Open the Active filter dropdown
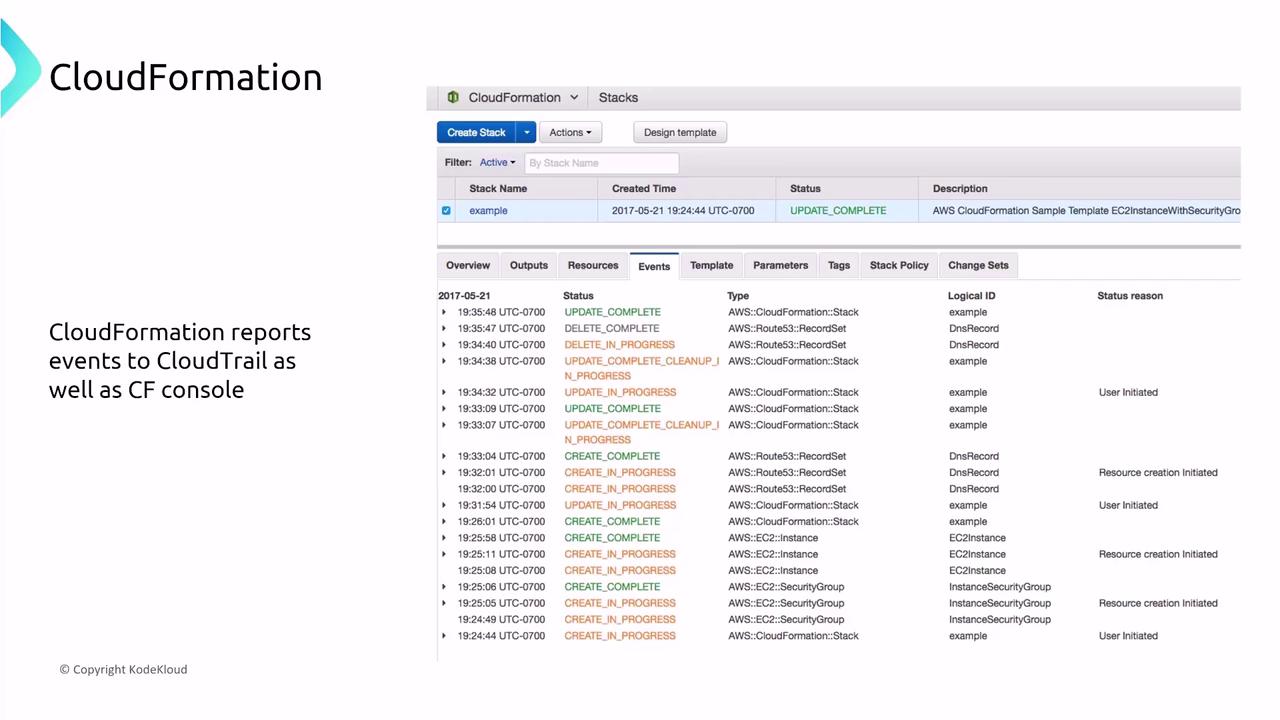 click(497, 162)
